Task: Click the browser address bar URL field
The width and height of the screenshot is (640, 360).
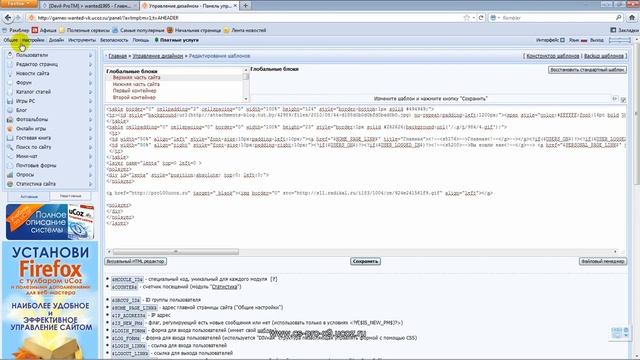Action: click(245, 18)
